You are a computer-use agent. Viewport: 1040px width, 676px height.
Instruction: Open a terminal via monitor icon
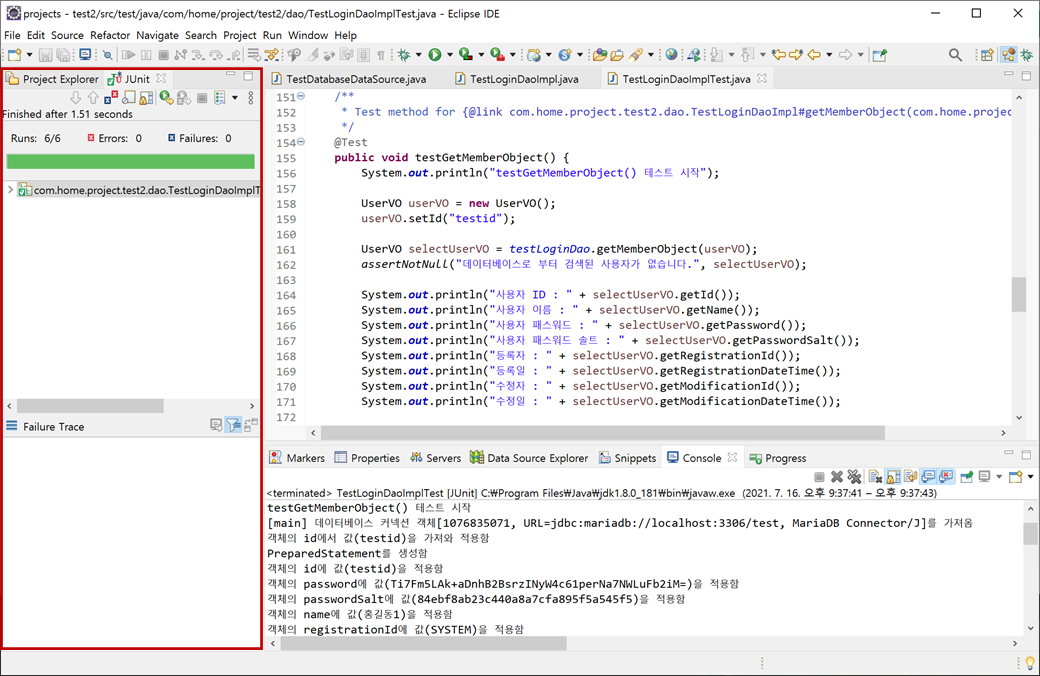coord(85,55)
